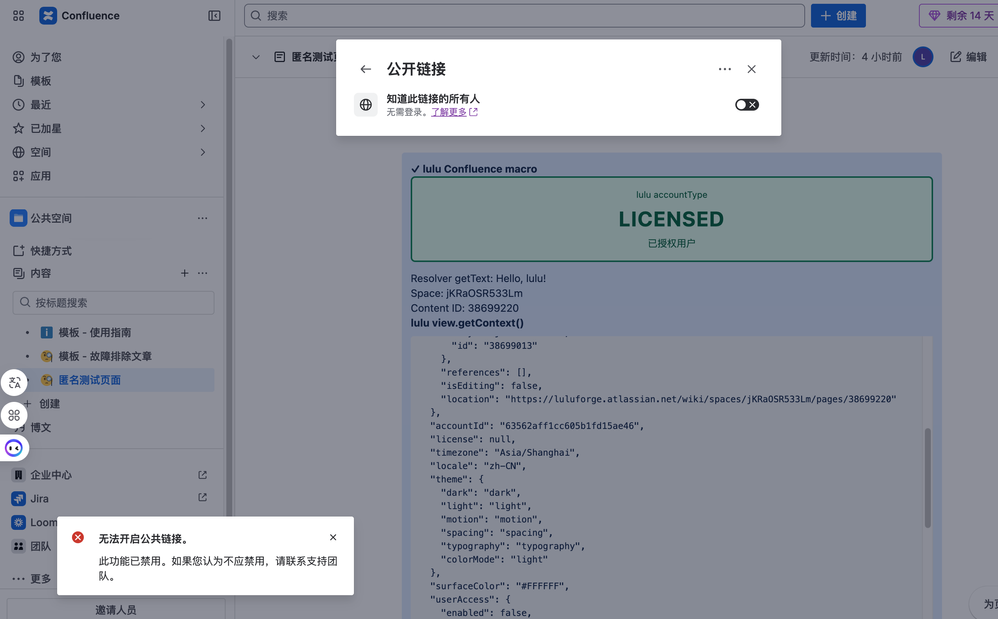Image resolution: width=998 pixels, height=619 pixels.
Task: Click the Loom app icon
Action: pyautogui.click(x=18, y=522)
